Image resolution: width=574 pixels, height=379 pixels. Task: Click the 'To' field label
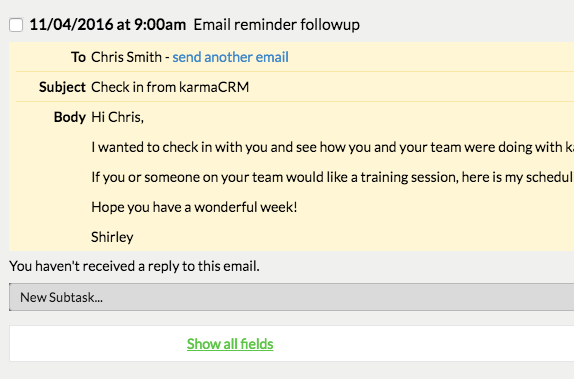[78, 57]
